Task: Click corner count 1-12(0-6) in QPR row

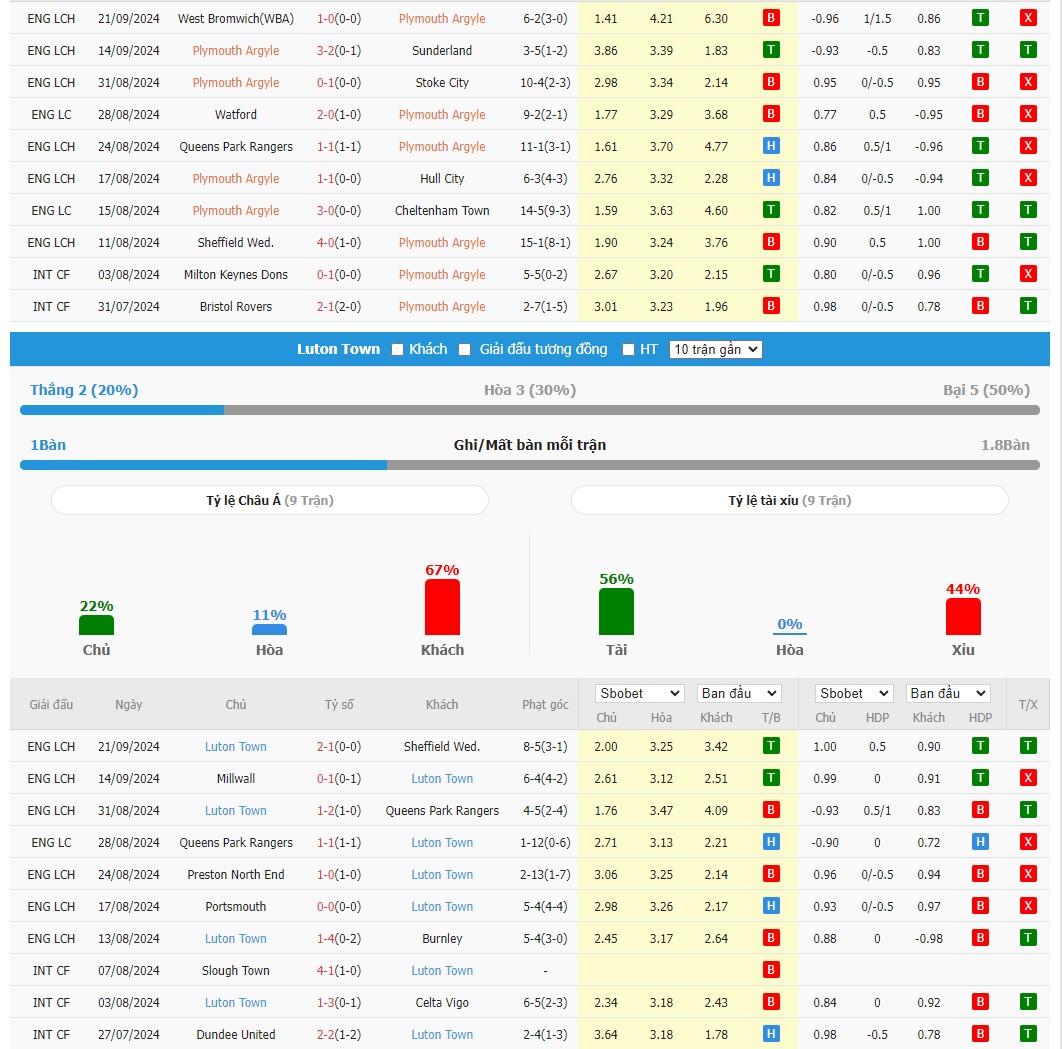Action: (545, 843)
